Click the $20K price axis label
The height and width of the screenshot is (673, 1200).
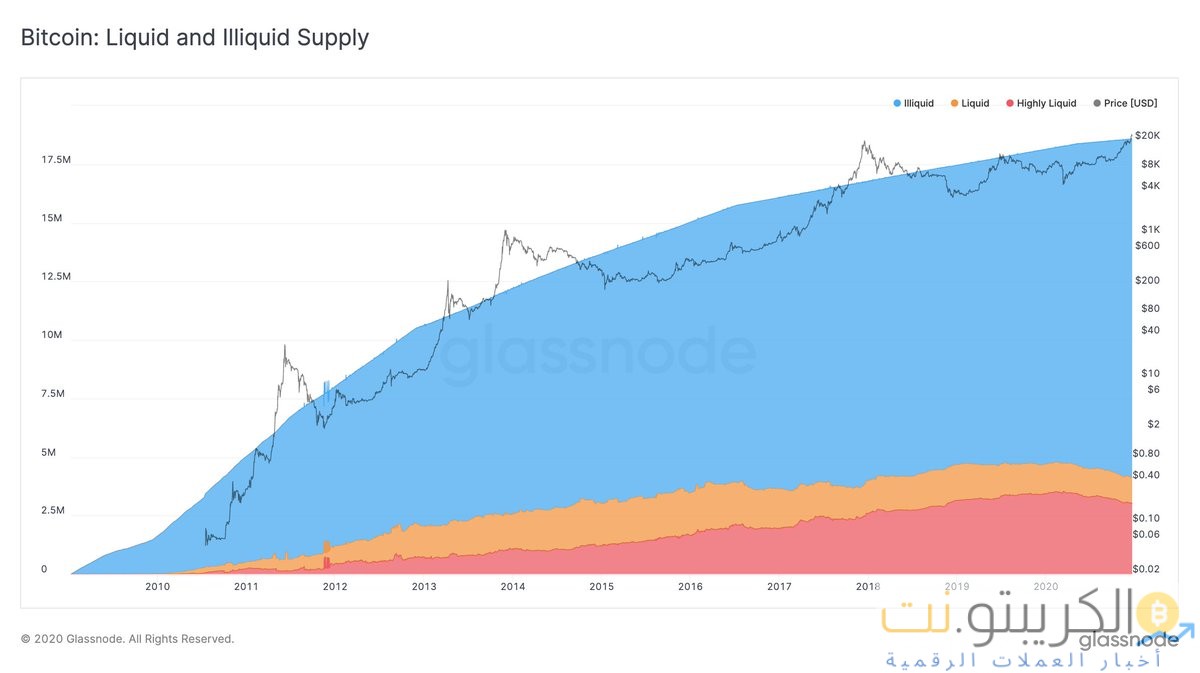pos(1147,136)
